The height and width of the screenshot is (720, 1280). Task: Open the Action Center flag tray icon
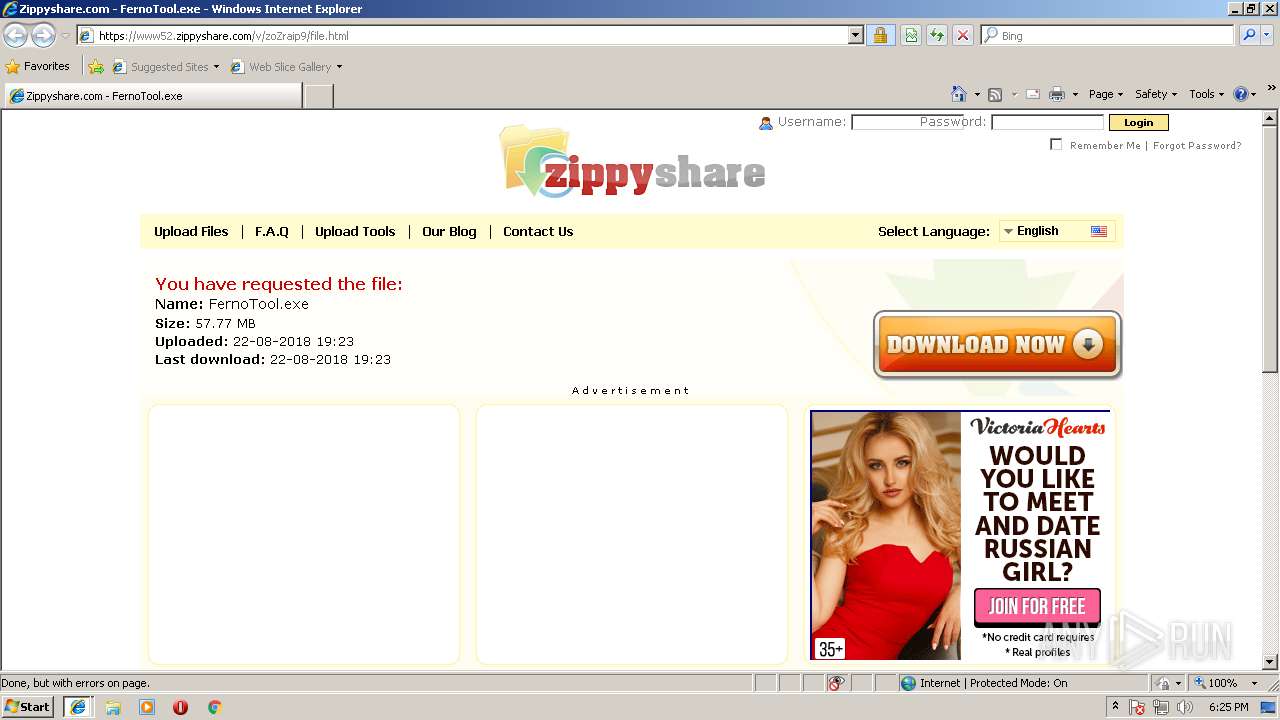(x=1137, y=707)
